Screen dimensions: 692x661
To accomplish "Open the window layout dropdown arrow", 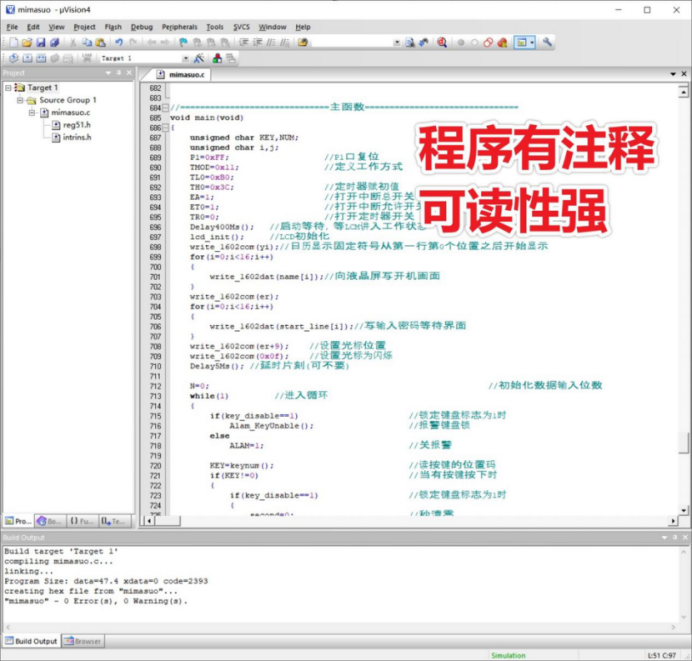I will tap(532, 42).
